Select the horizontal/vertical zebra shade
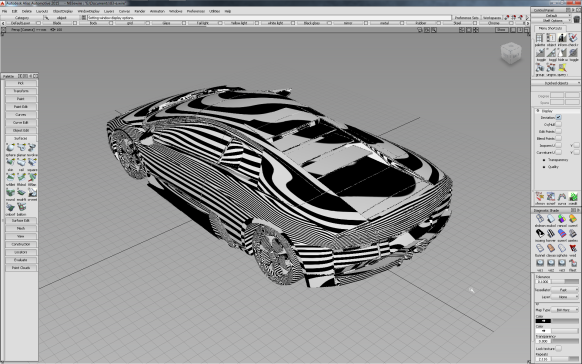 [x=551, y=234]
